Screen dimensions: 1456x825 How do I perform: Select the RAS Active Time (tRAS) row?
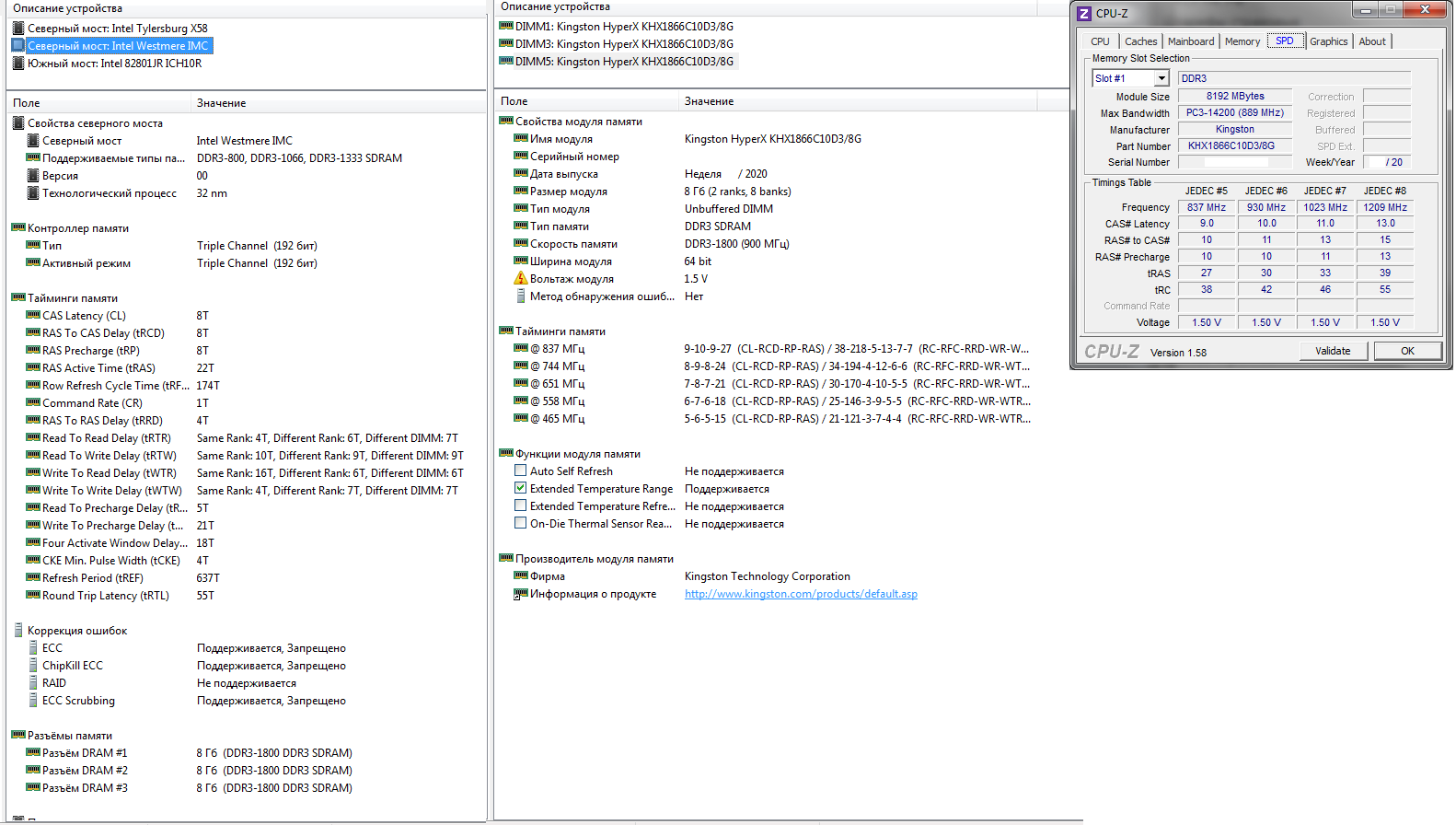point(246,368)
